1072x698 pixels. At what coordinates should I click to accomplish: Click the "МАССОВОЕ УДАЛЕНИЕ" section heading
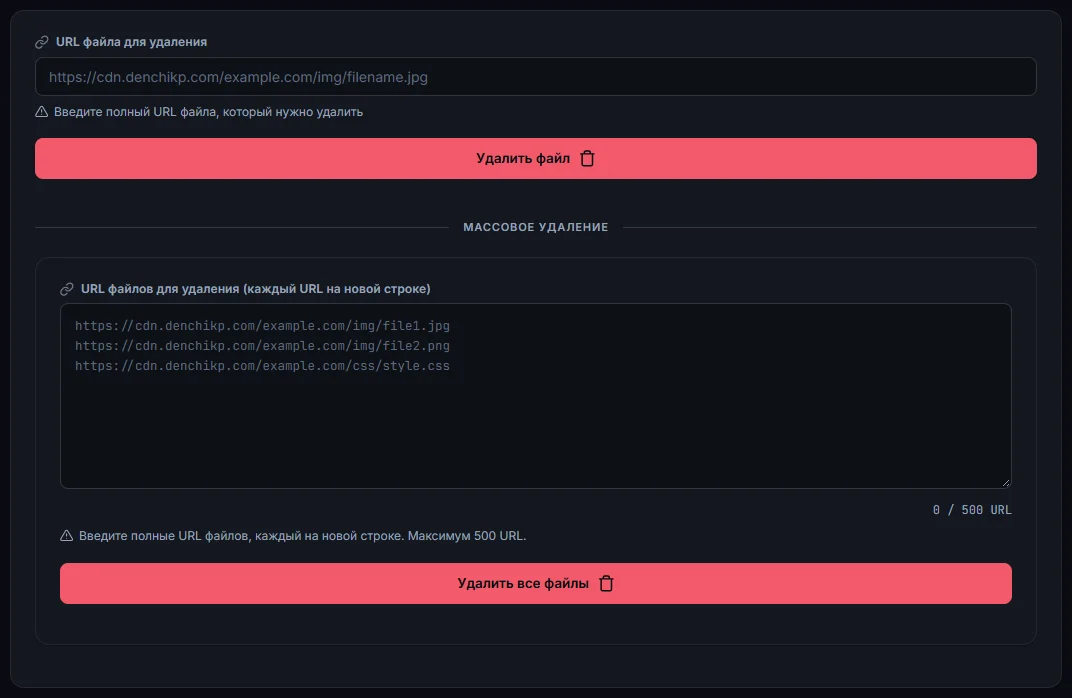(x=536, y=227)
